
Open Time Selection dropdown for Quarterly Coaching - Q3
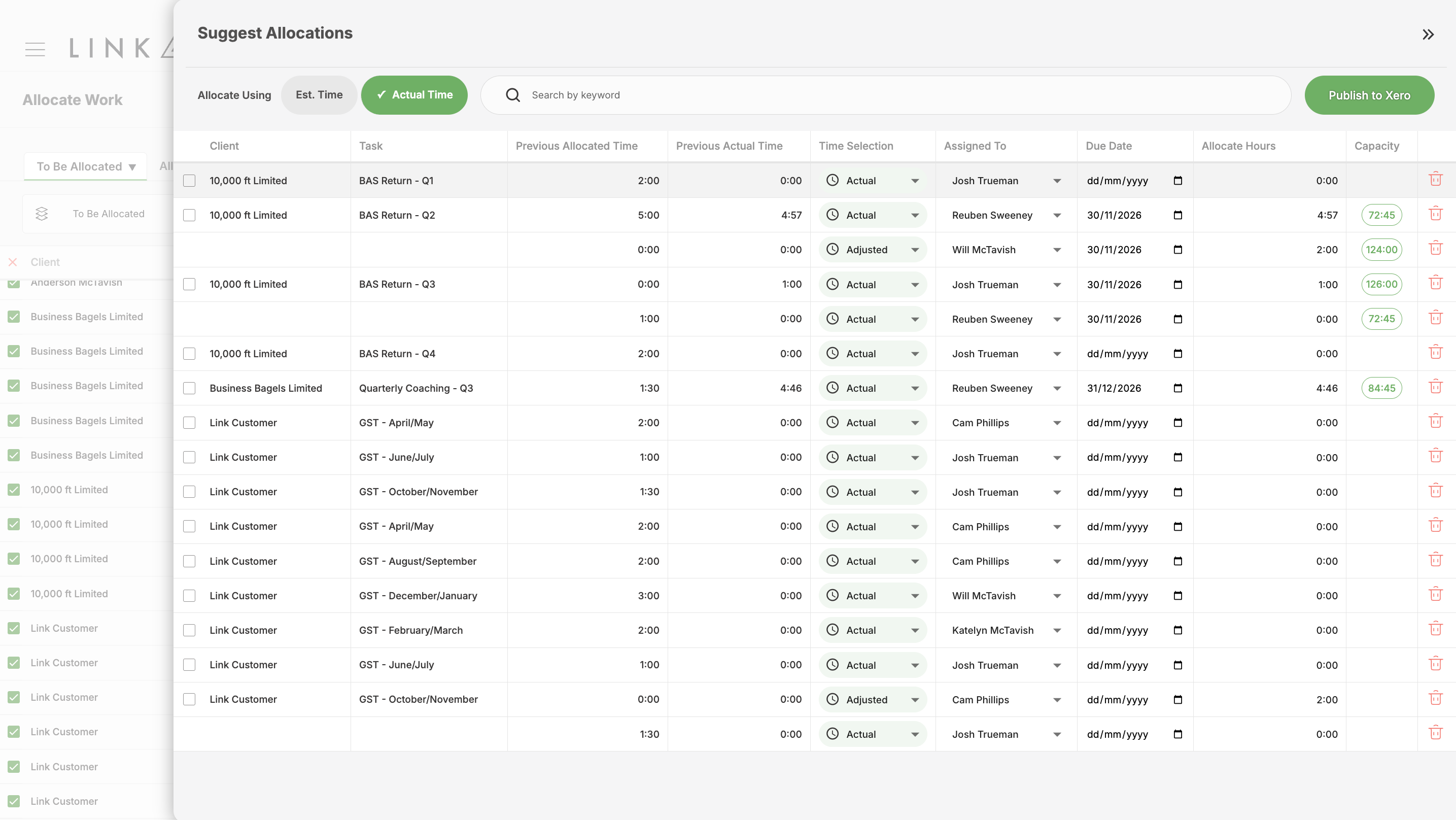(x=873, y=388)
